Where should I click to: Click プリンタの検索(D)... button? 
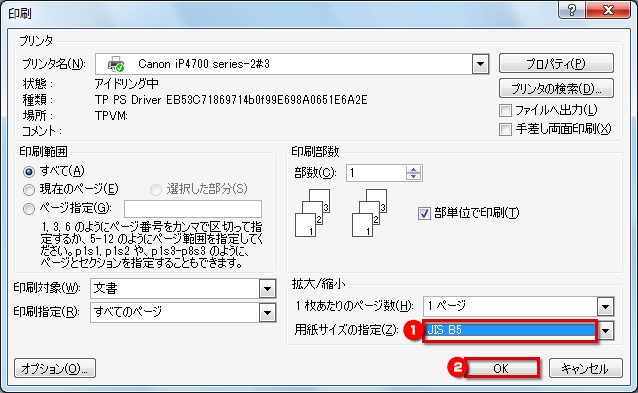(556, 88)
